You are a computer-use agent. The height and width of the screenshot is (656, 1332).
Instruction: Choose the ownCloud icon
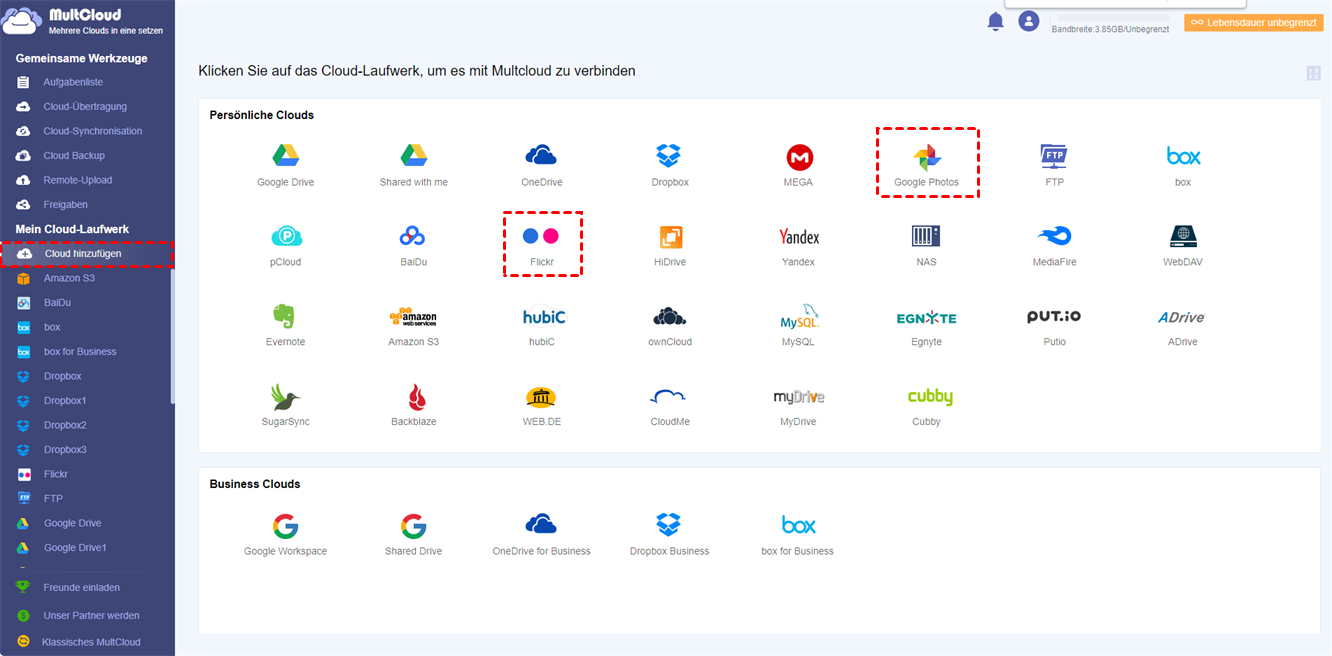pyautogui.click(x=669, y=317)
